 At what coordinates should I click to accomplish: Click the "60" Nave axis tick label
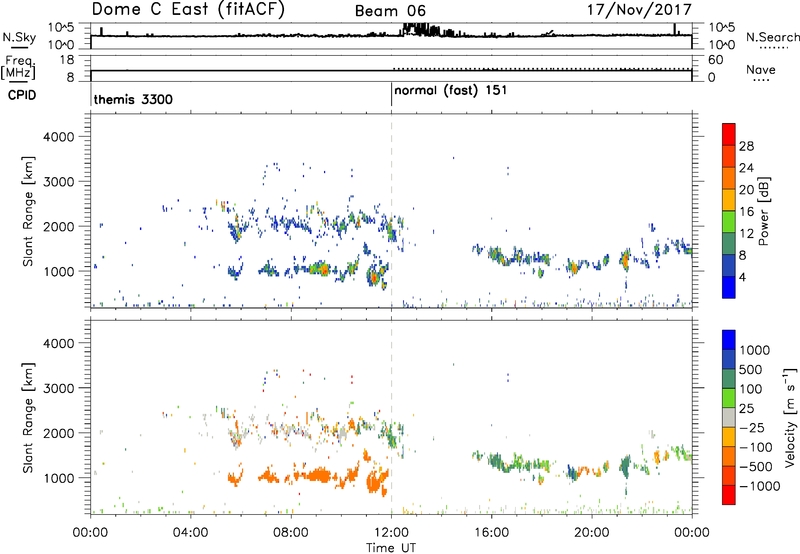point(715,60)
